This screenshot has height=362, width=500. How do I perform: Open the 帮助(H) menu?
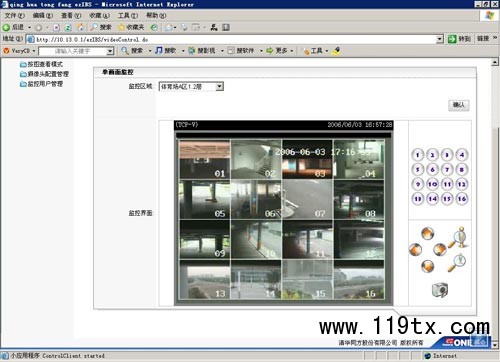[156, 15]
